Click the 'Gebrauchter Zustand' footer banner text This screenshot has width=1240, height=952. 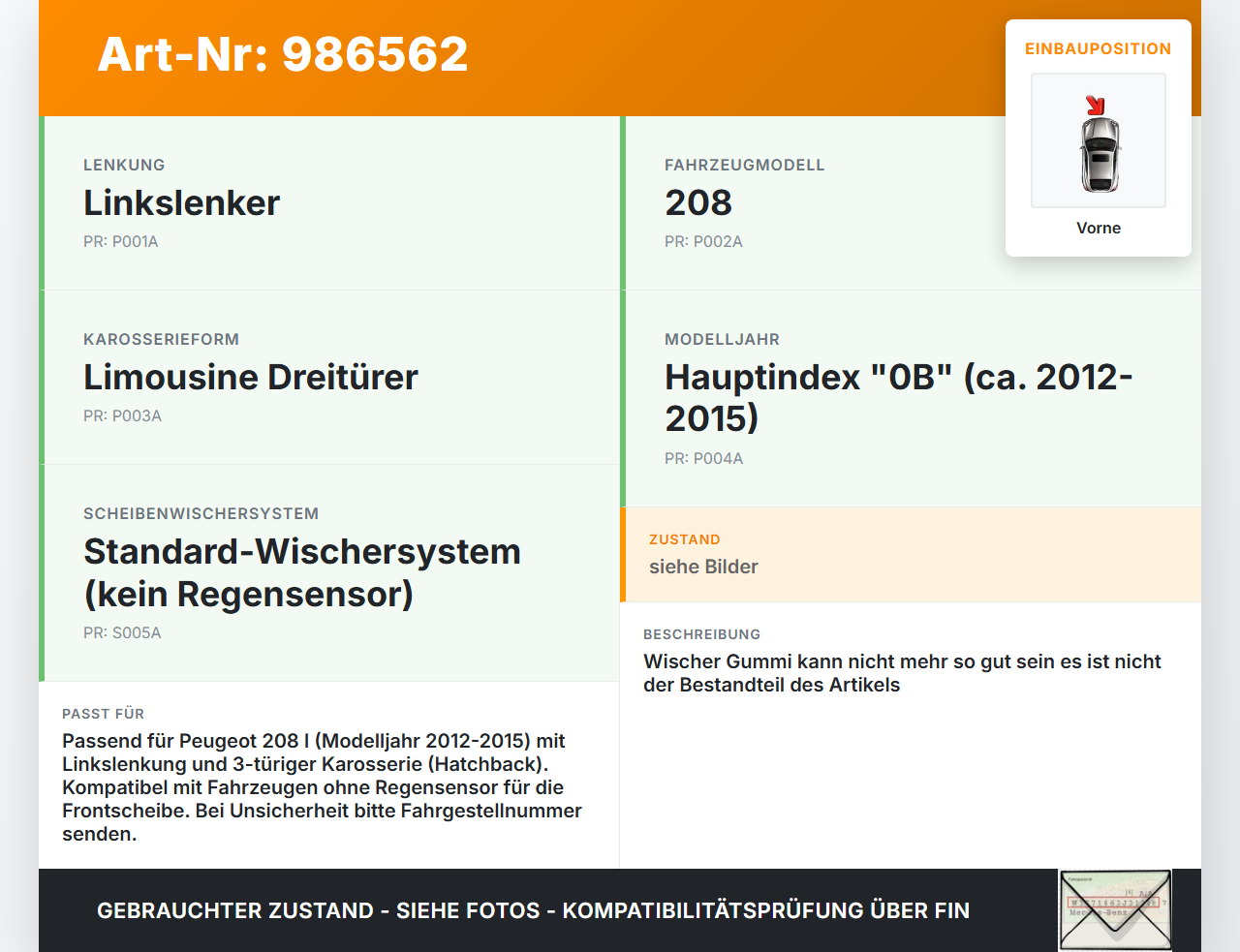(x=533, y=910)
